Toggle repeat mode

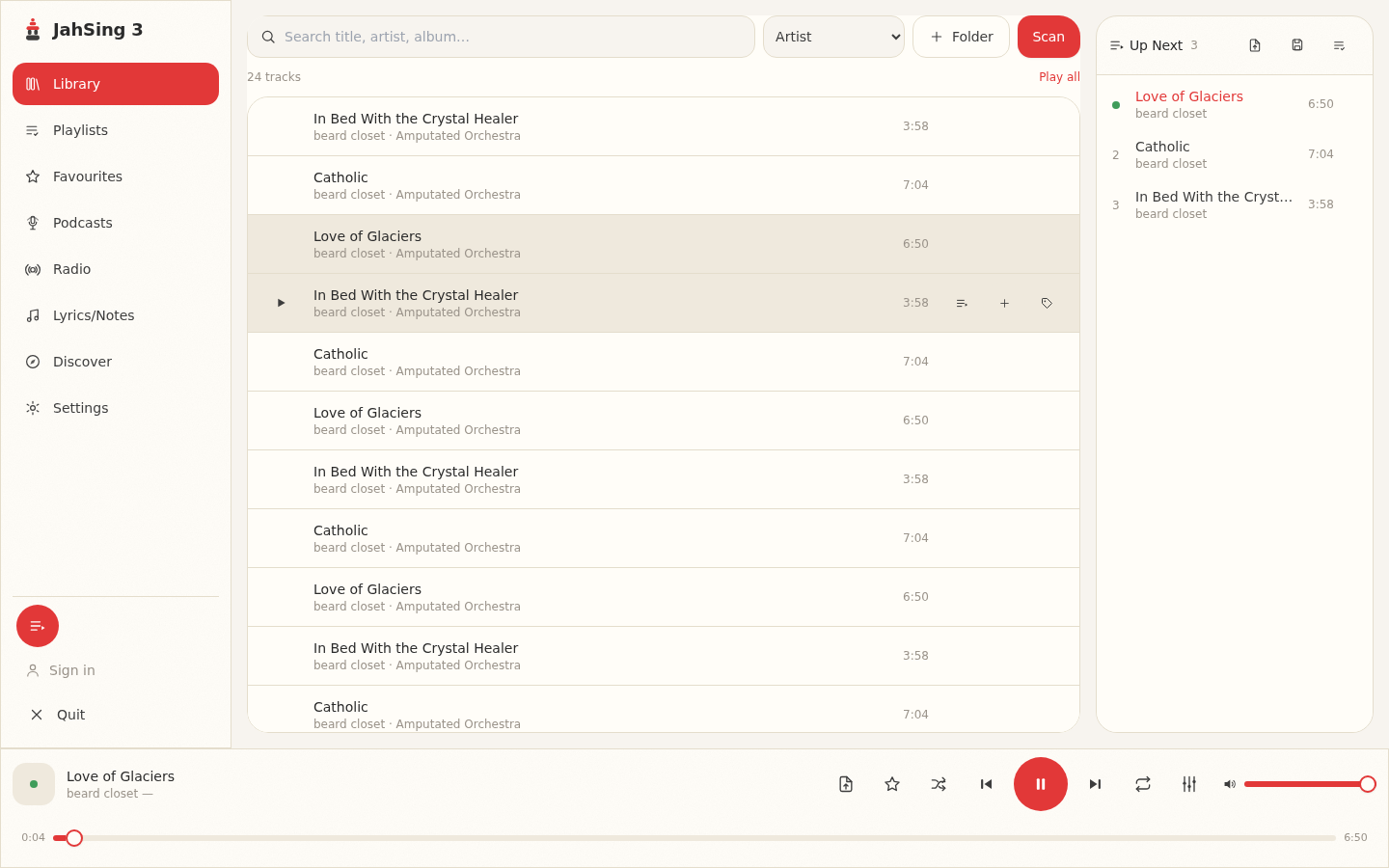click(x=1143, y=784)
